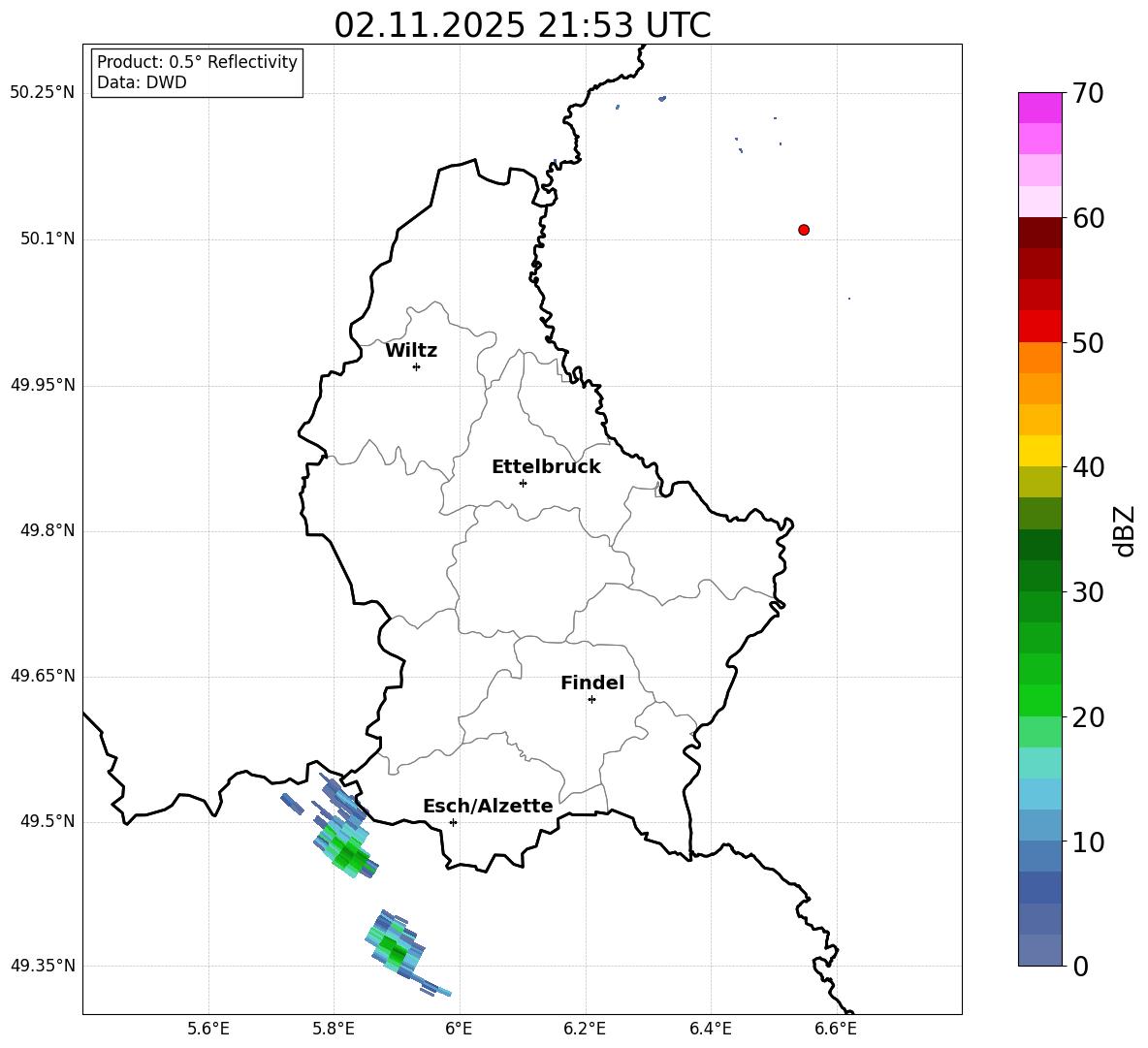Click the light cyan colorbar segment between 10 and 20
Screen dimensions: 1148x1048
click(1039, 763)
